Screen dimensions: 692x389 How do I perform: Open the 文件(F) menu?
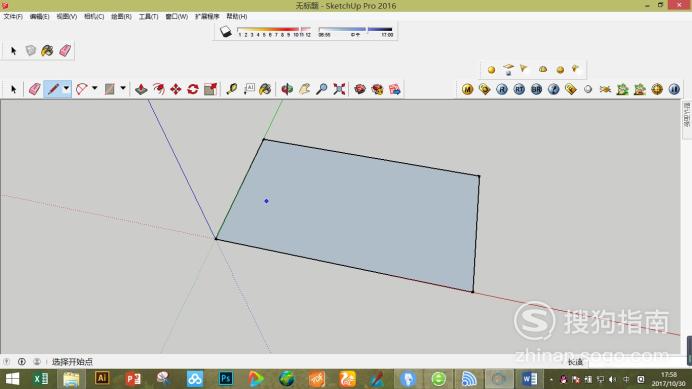(13, 16)
